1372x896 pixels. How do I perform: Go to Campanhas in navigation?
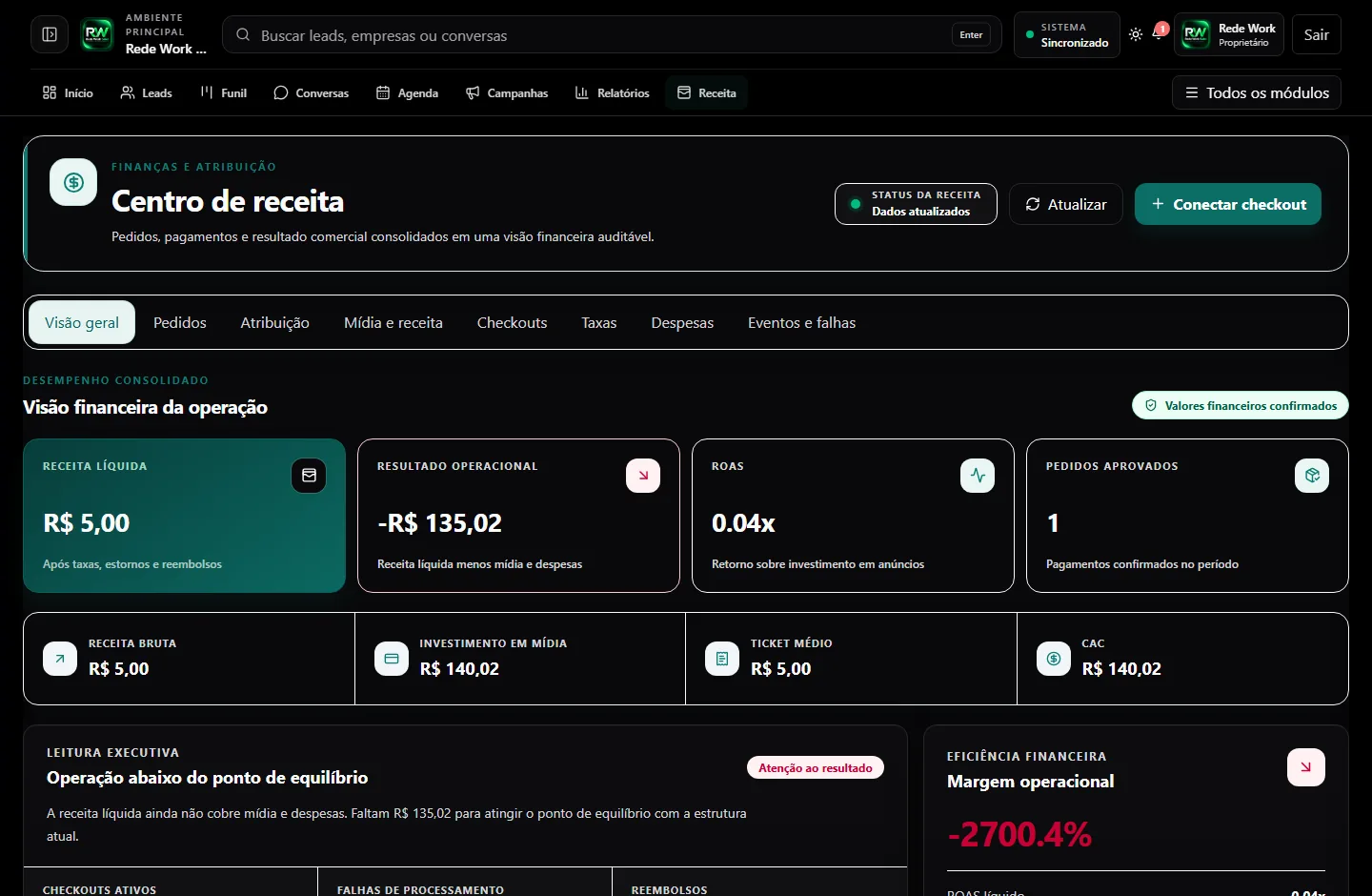(507, 92)
